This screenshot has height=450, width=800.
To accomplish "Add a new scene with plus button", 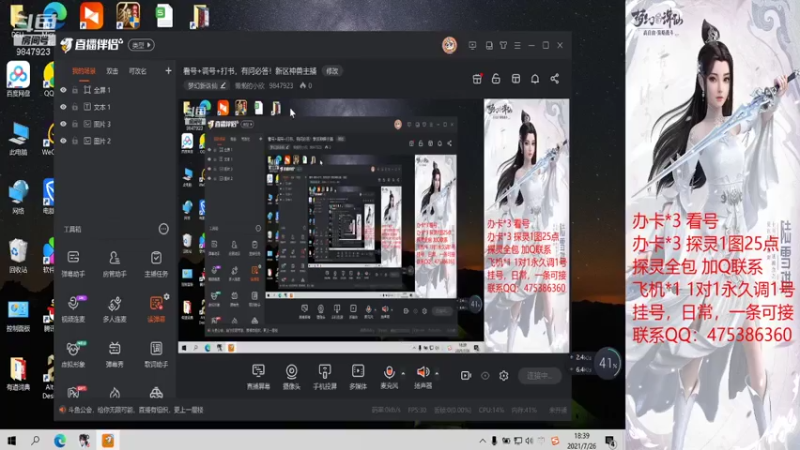I will (168, 71).
